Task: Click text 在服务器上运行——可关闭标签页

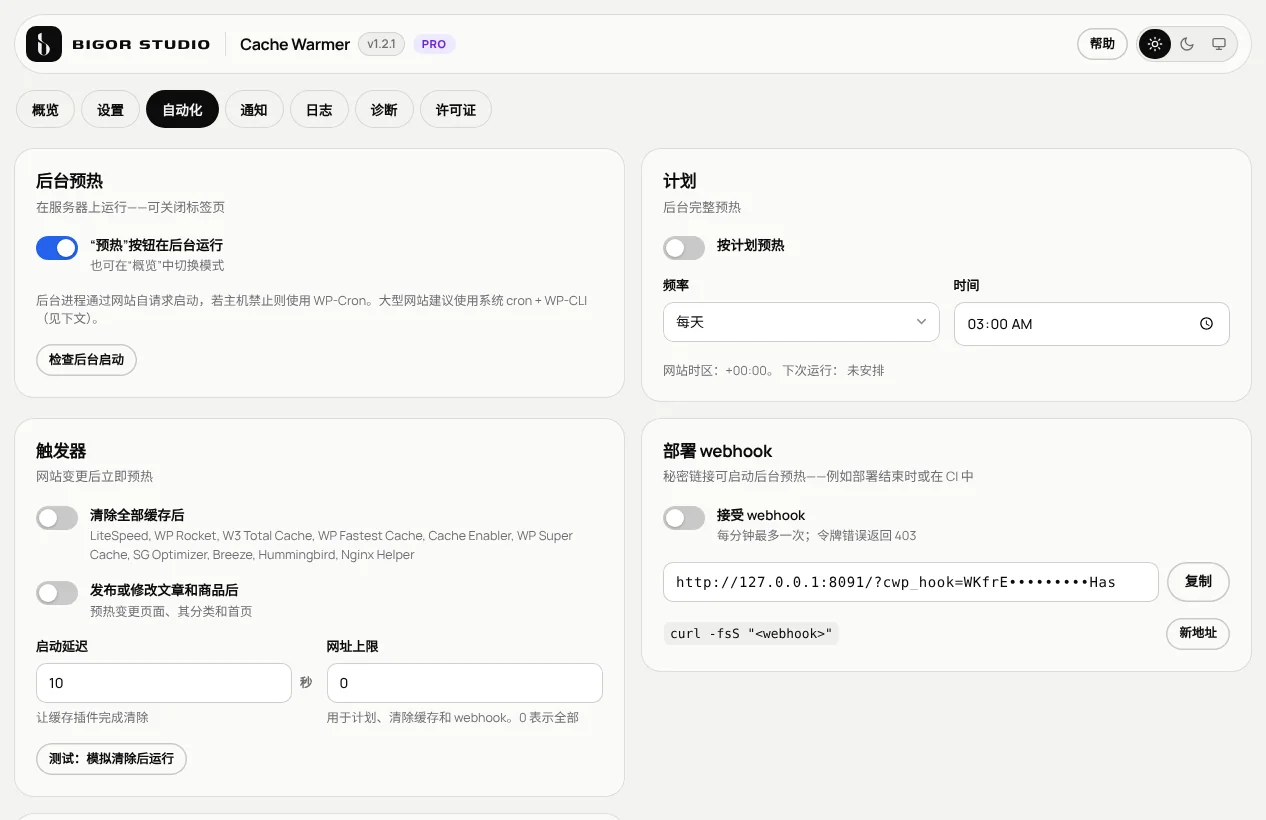Action: click(131, 207)
